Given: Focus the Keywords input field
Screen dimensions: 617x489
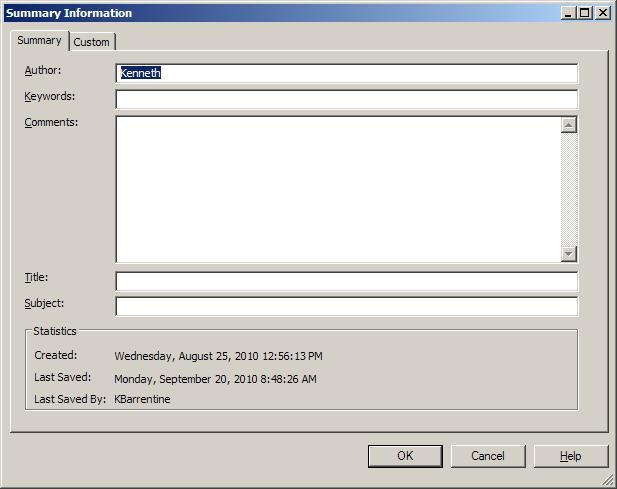Looking at the screenshot, I should coord(347,99).
